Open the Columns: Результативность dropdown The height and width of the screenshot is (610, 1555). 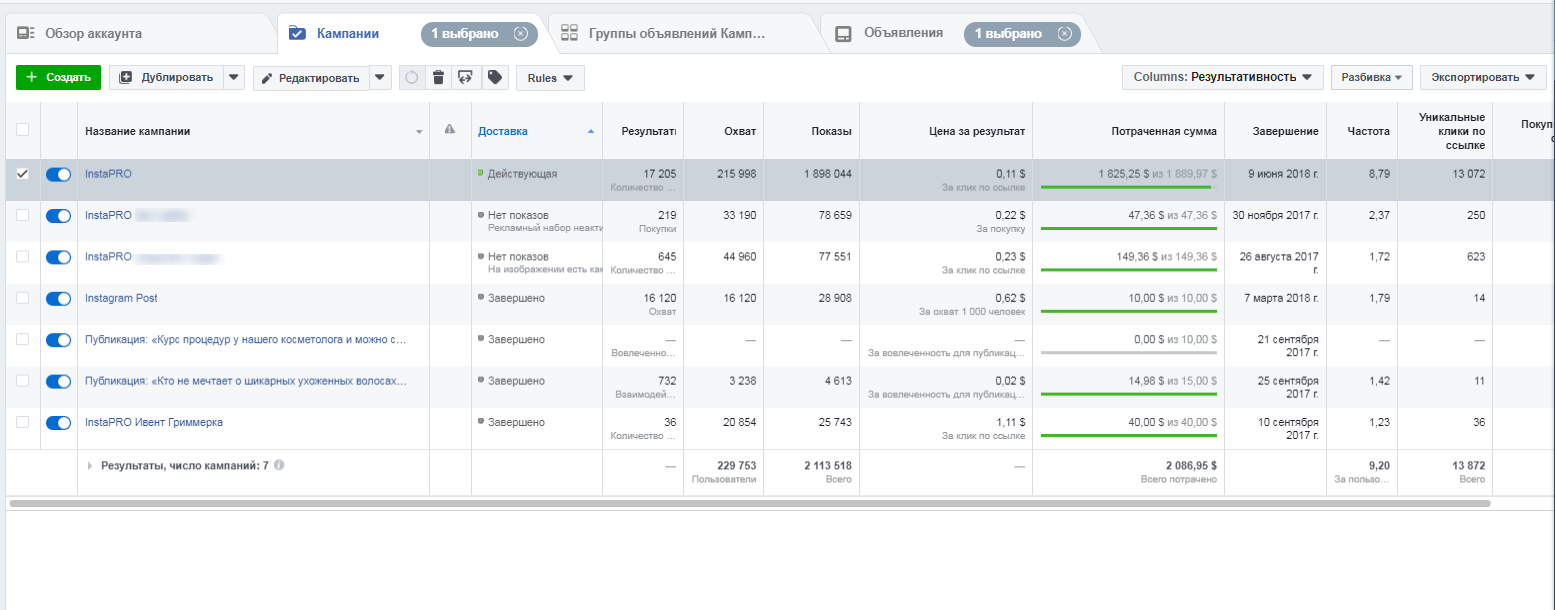coord(1222,77)
